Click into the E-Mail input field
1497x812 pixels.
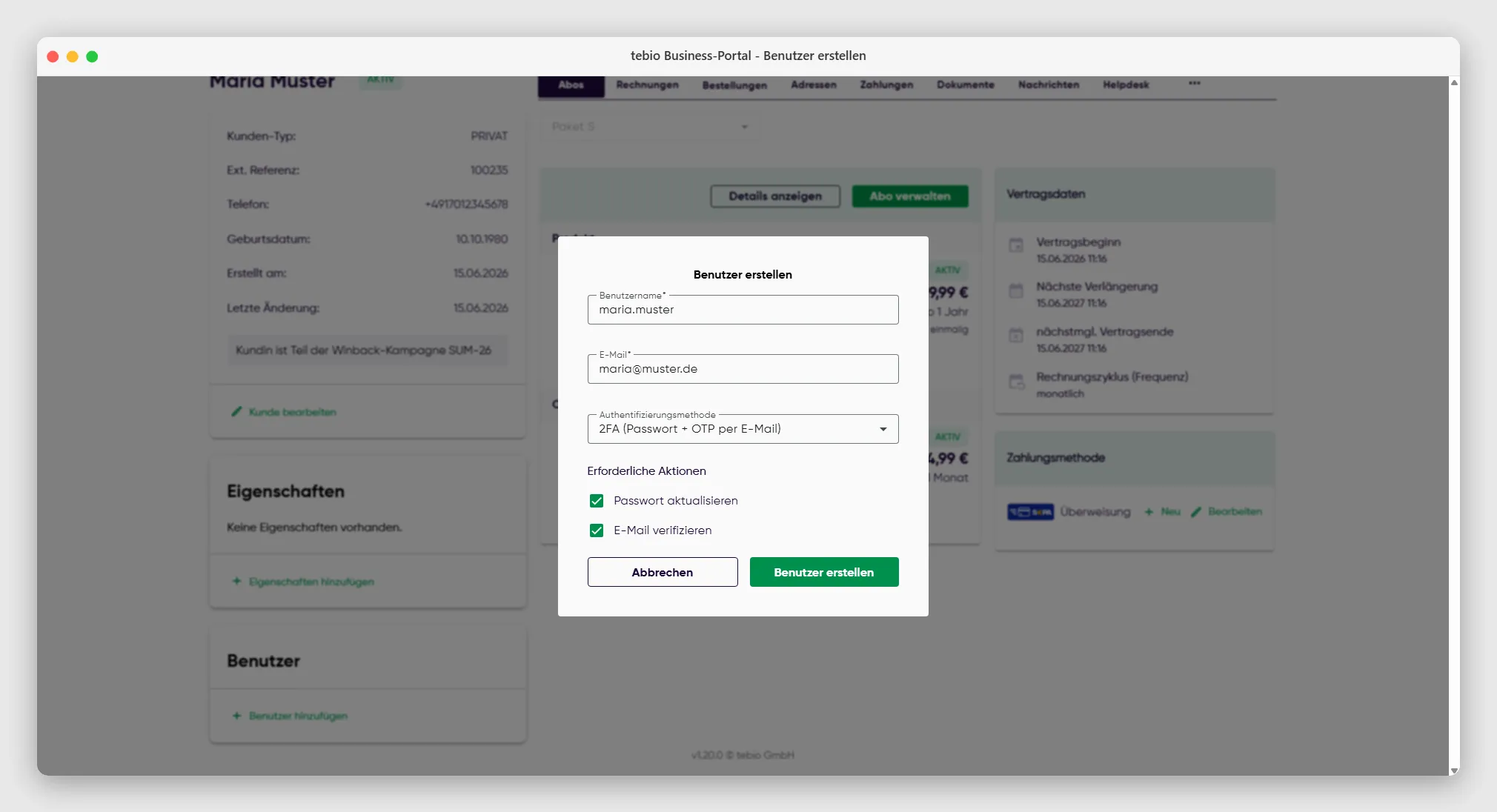[743, 369]
